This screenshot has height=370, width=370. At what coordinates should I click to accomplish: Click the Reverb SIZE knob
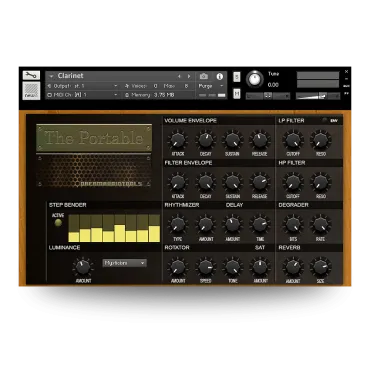coord(321,267)
